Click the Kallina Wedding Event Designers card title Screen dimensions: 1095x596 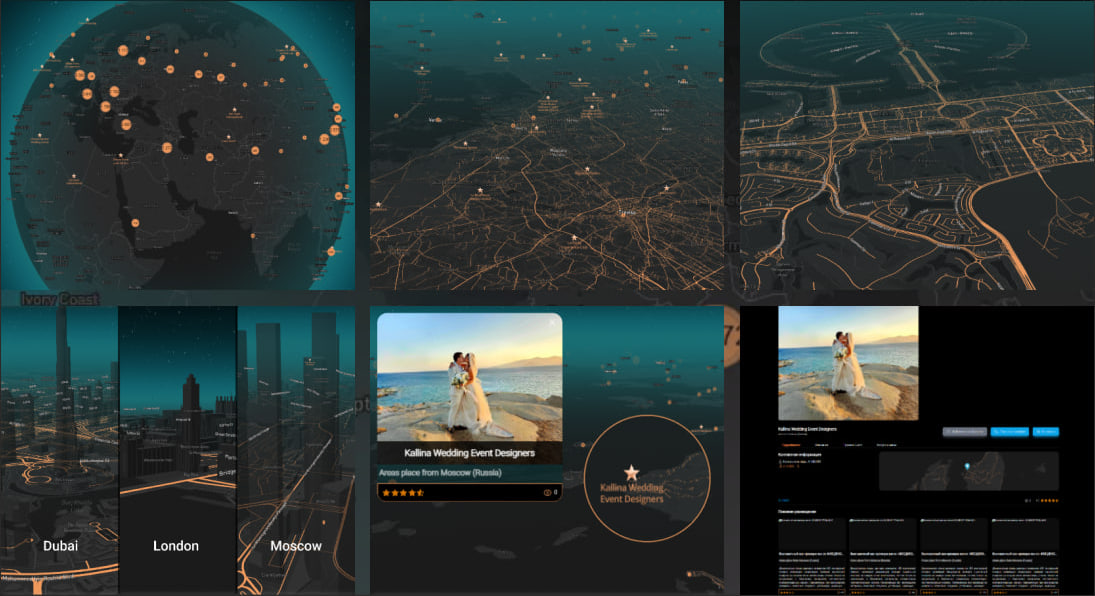pos(469,453)
